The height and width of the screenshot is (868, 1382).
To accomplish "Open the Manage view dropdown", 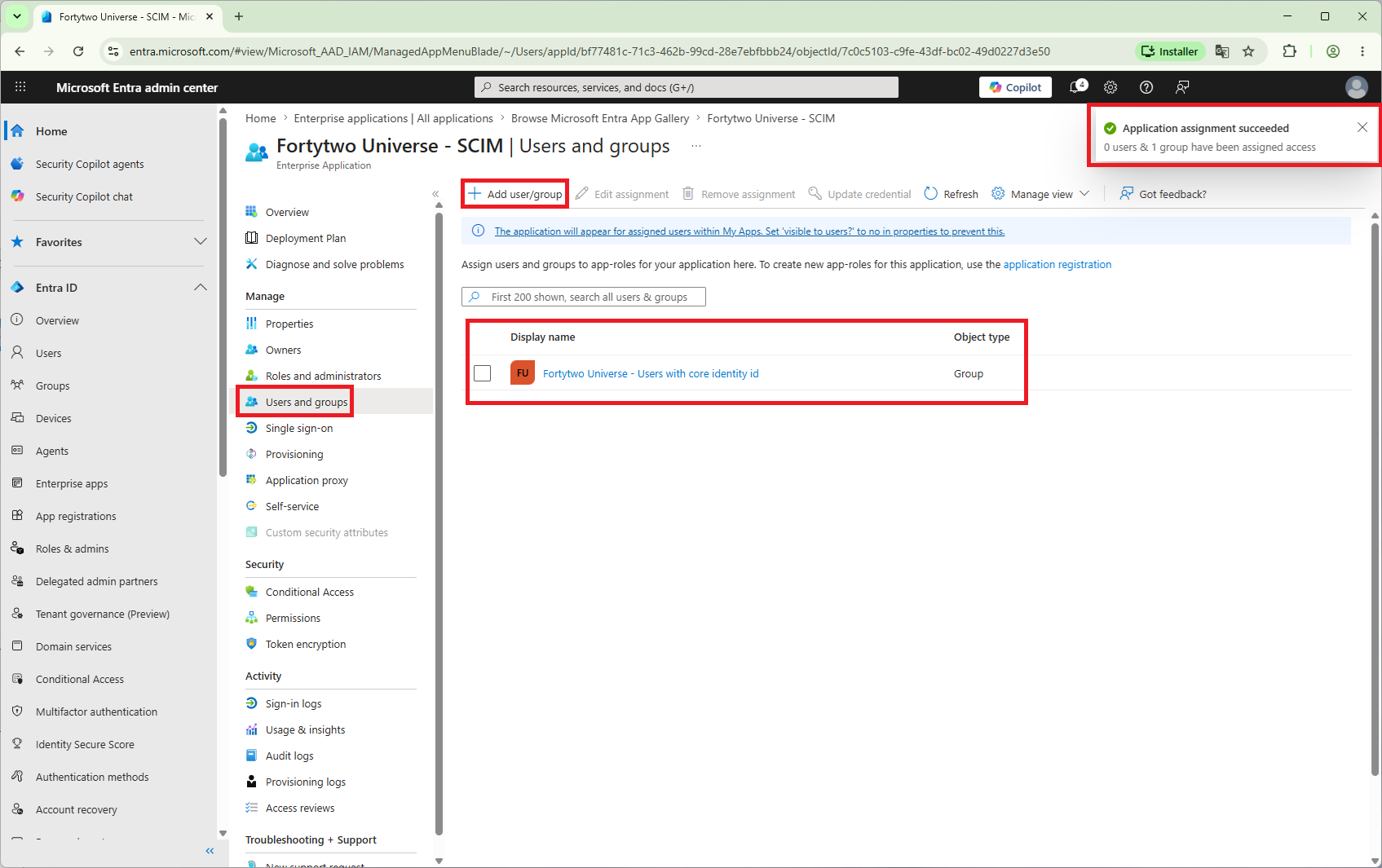I will pos(1040,194).
